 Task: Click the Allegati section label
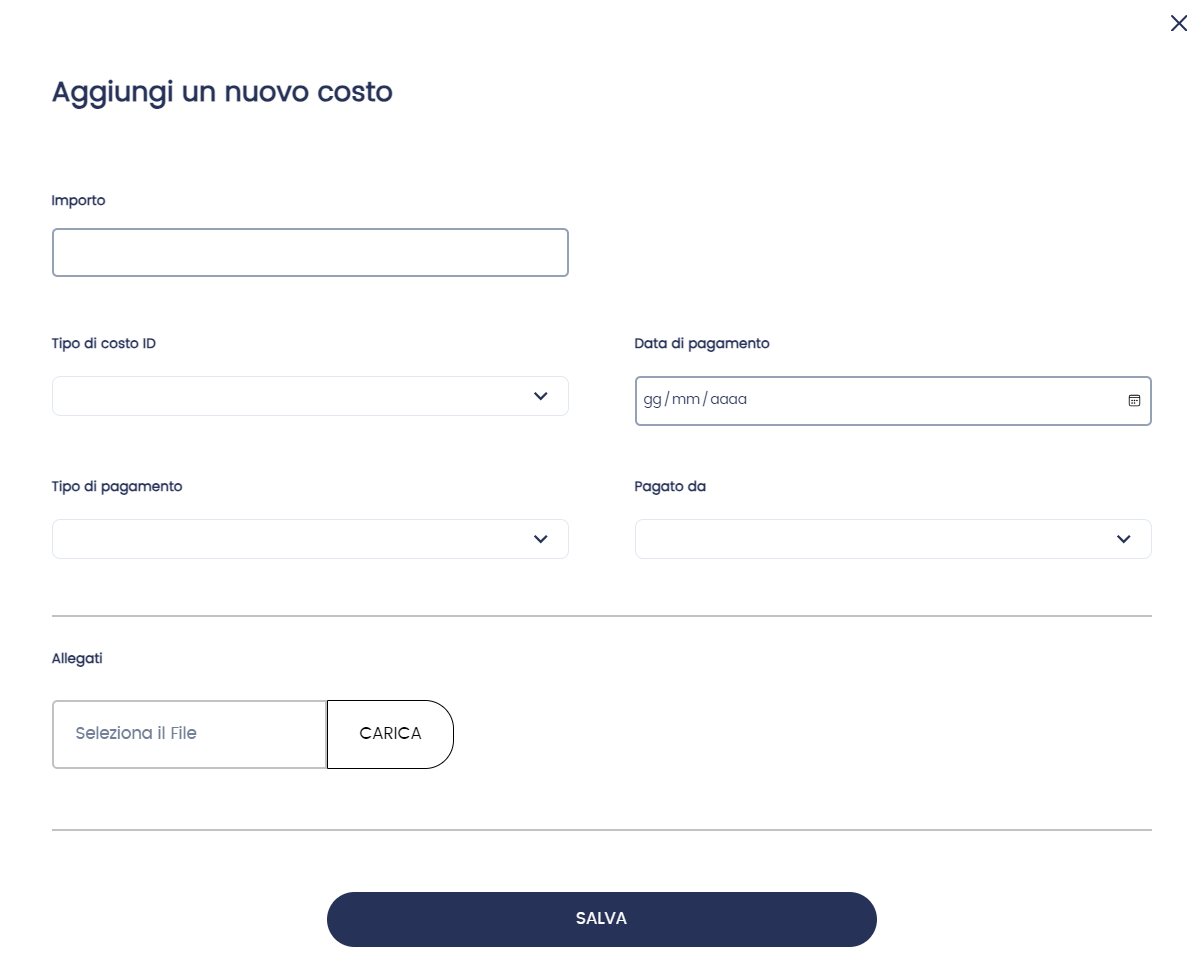[77, 658]
